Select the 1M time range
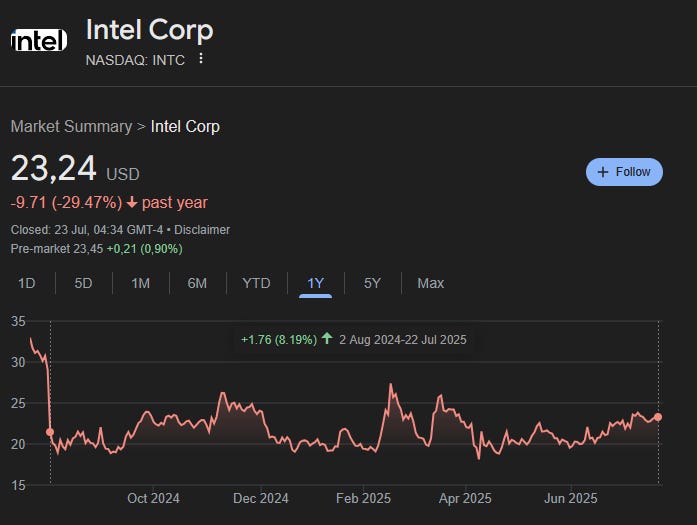This screenshot has height=525, width=697. pos(140,283)
